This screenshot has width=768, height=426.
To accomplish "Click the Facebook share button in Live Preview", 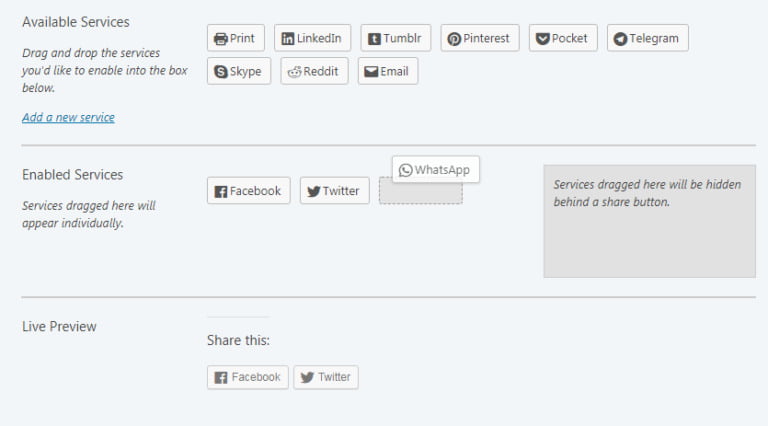I will [x=248, y=377].
